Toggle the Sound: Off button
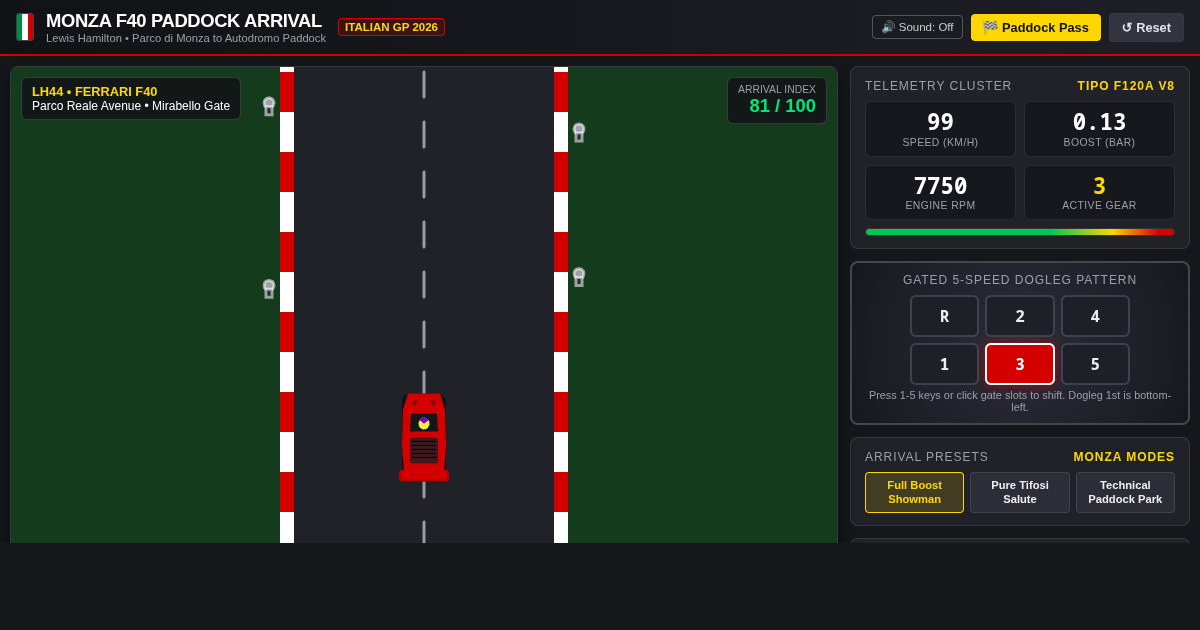Viewport: 1200px width, 630px height. point(917,27)
